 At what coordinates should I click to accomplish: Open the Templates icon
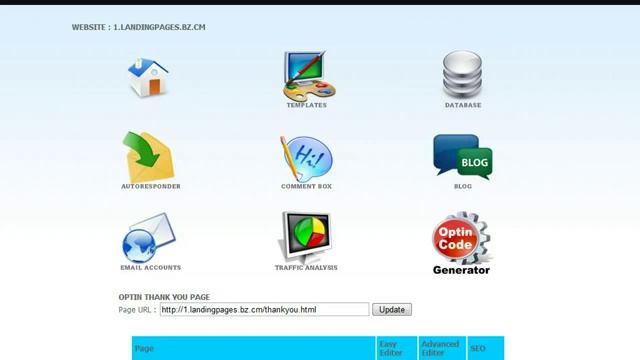click(x=309, y=76)
